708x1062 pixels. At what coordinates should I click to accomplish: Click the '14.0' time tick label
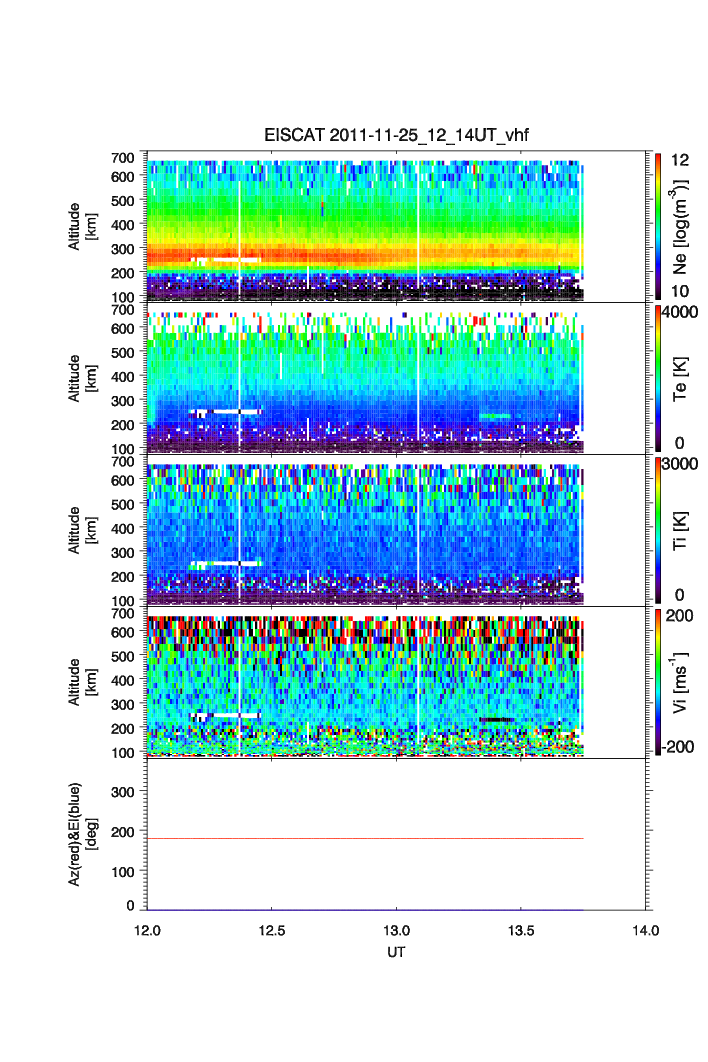pyautogui.click(x=646, y=931)
